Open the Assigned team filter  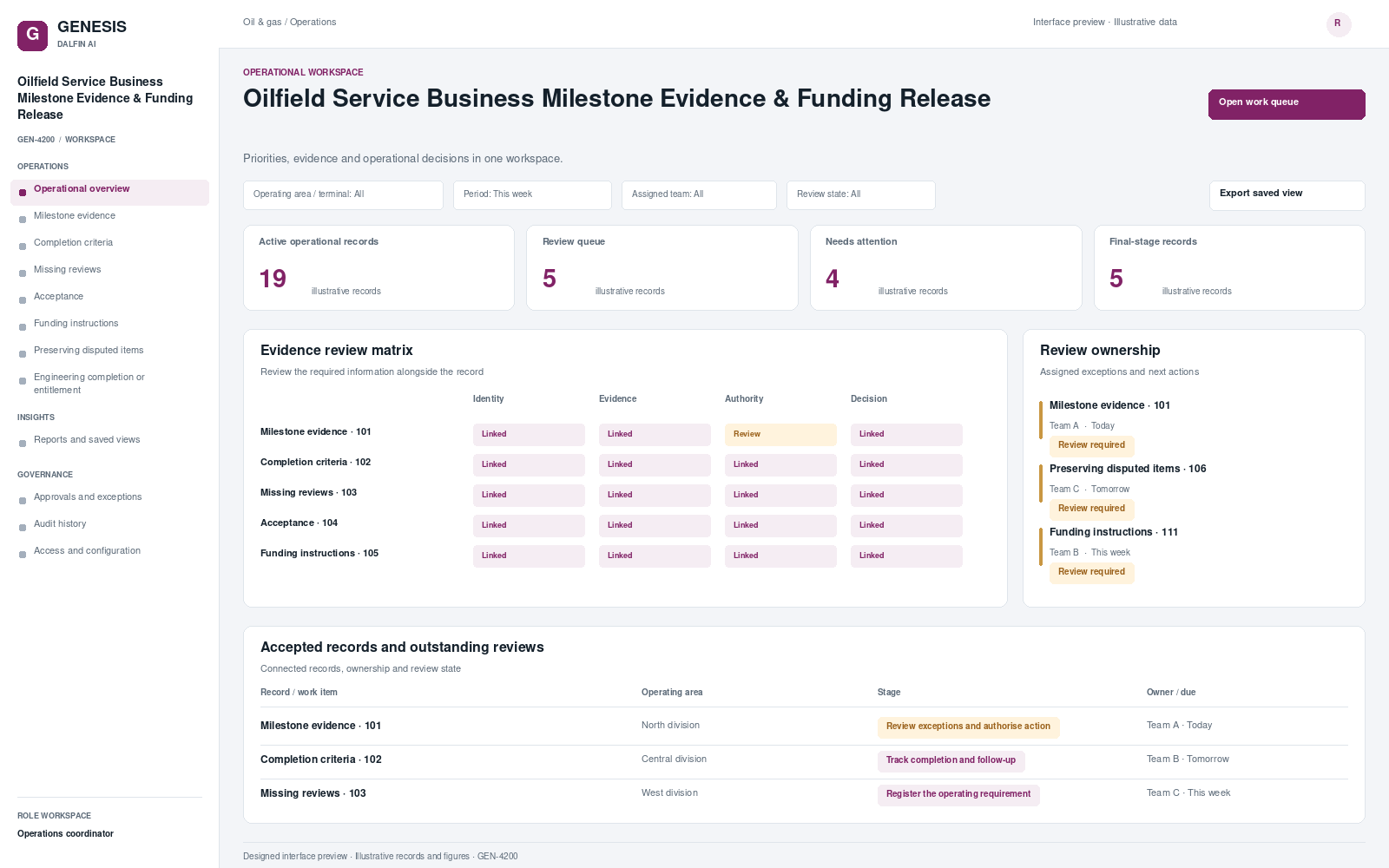[x=699, y=195]
